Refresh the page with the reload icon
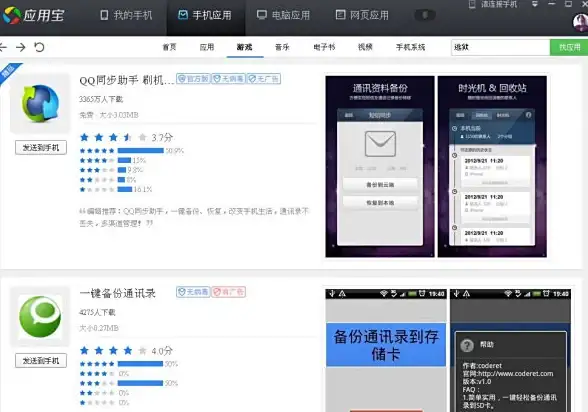 click(x=39, y=47)
